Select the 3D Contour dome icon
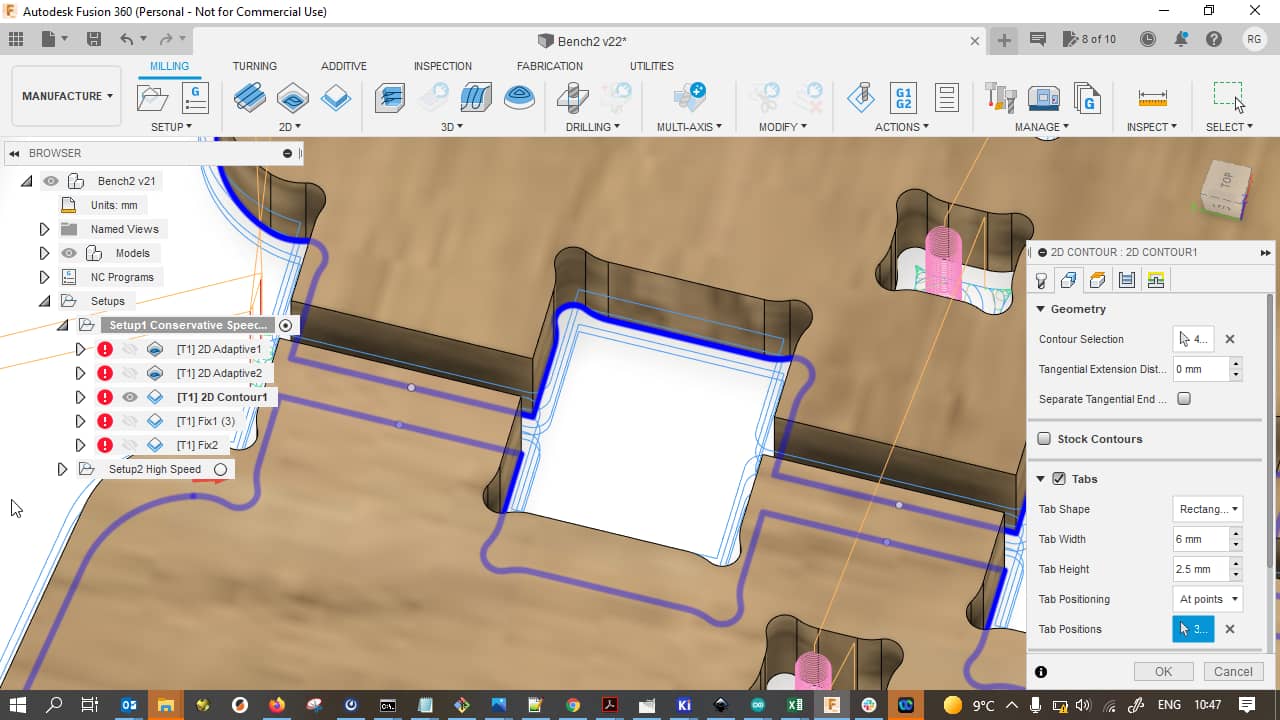 [x=518, y=98]
